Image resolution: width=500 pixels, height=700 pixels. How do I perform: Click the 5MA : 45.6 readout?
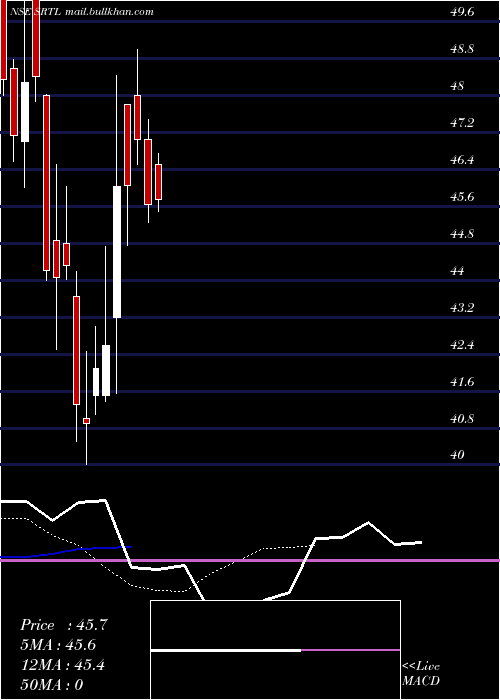coord(58,645)
